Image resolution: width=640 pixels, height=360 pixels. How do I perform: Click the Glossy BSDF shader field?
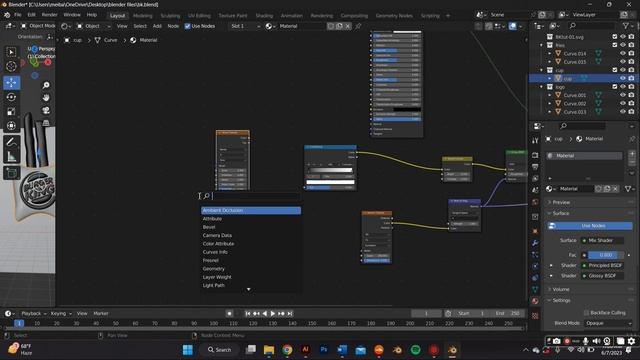pyautogui.click(x=602, y=276)
